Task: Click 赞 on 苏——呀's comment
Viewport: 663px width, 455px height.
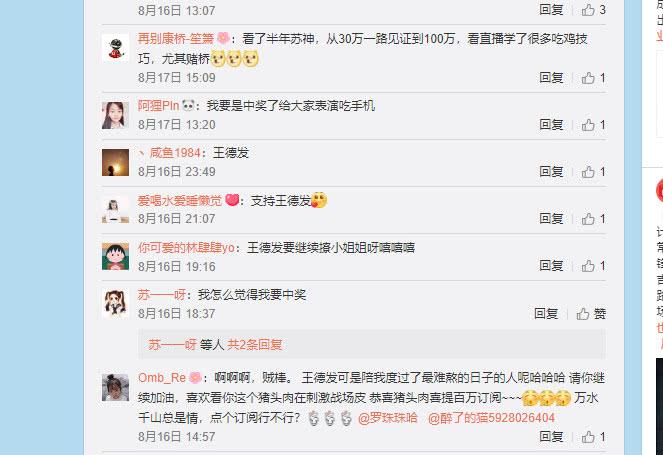Action: click(591, 313)
